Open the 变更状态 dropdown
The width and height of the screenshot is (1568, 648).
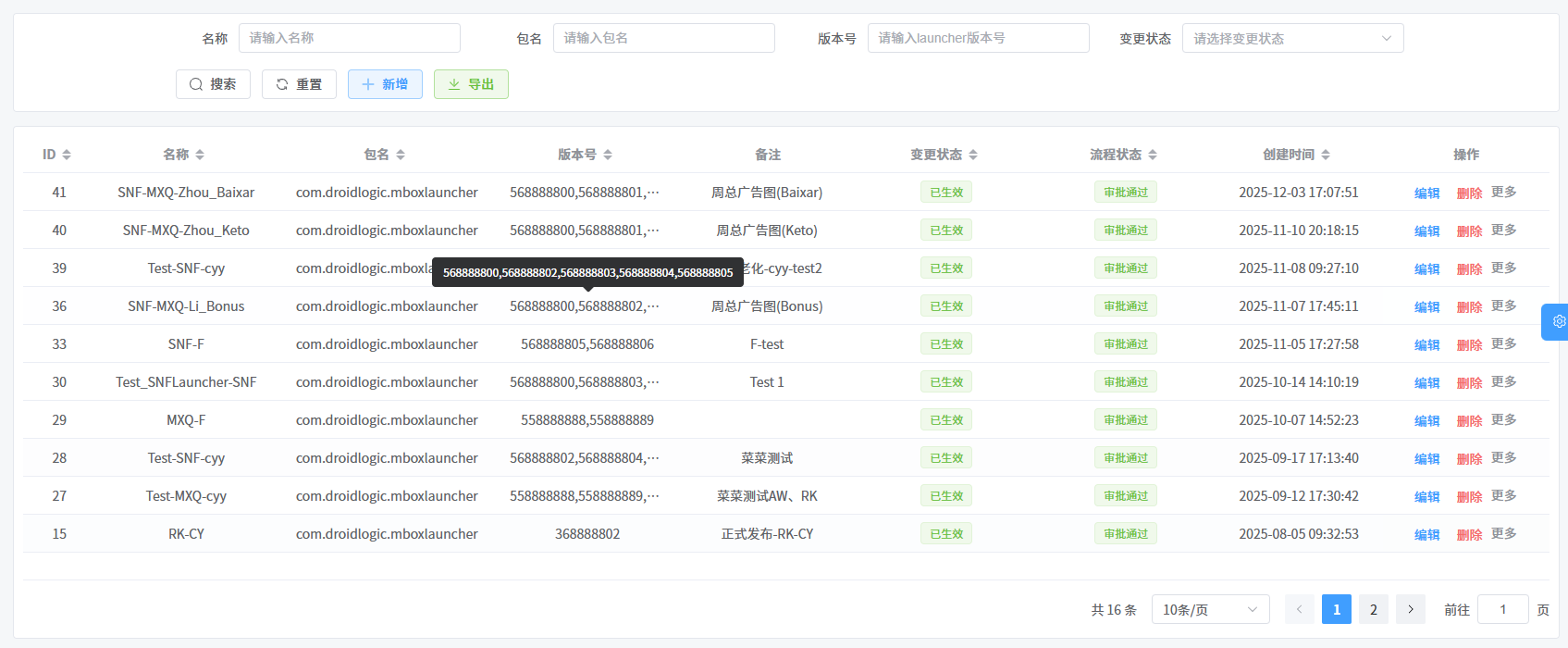click(1293, 38)
